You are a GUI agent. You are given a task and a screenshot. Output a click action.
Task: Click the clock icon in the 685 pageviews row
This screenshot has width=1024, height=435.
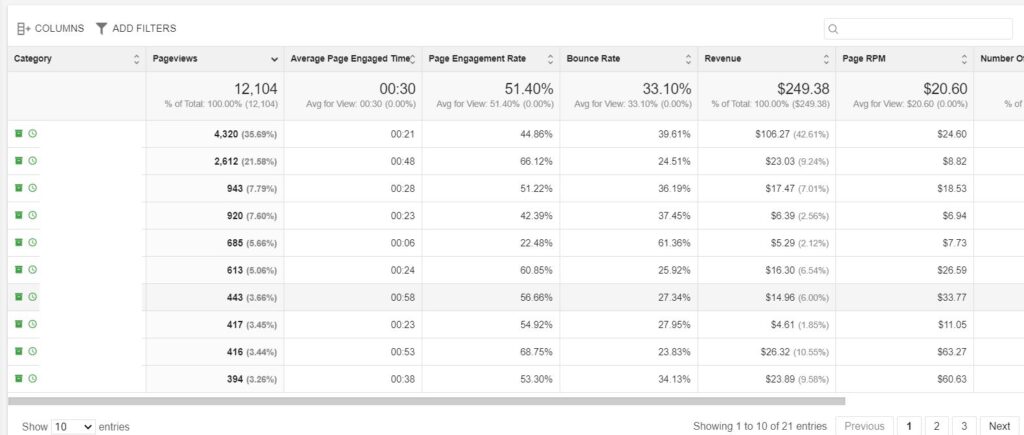click(33, 242)
